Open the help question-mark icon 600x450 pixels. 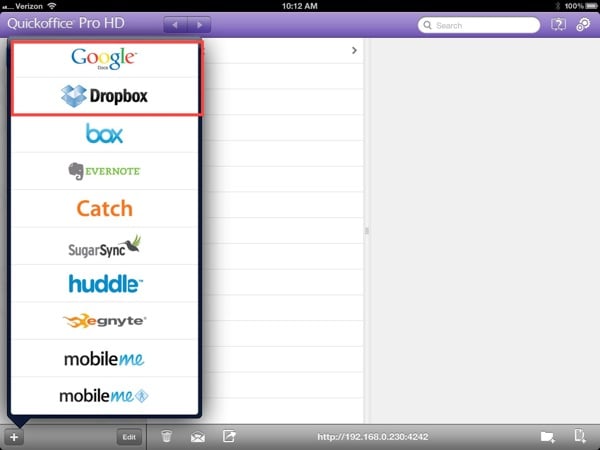(558, 25)
